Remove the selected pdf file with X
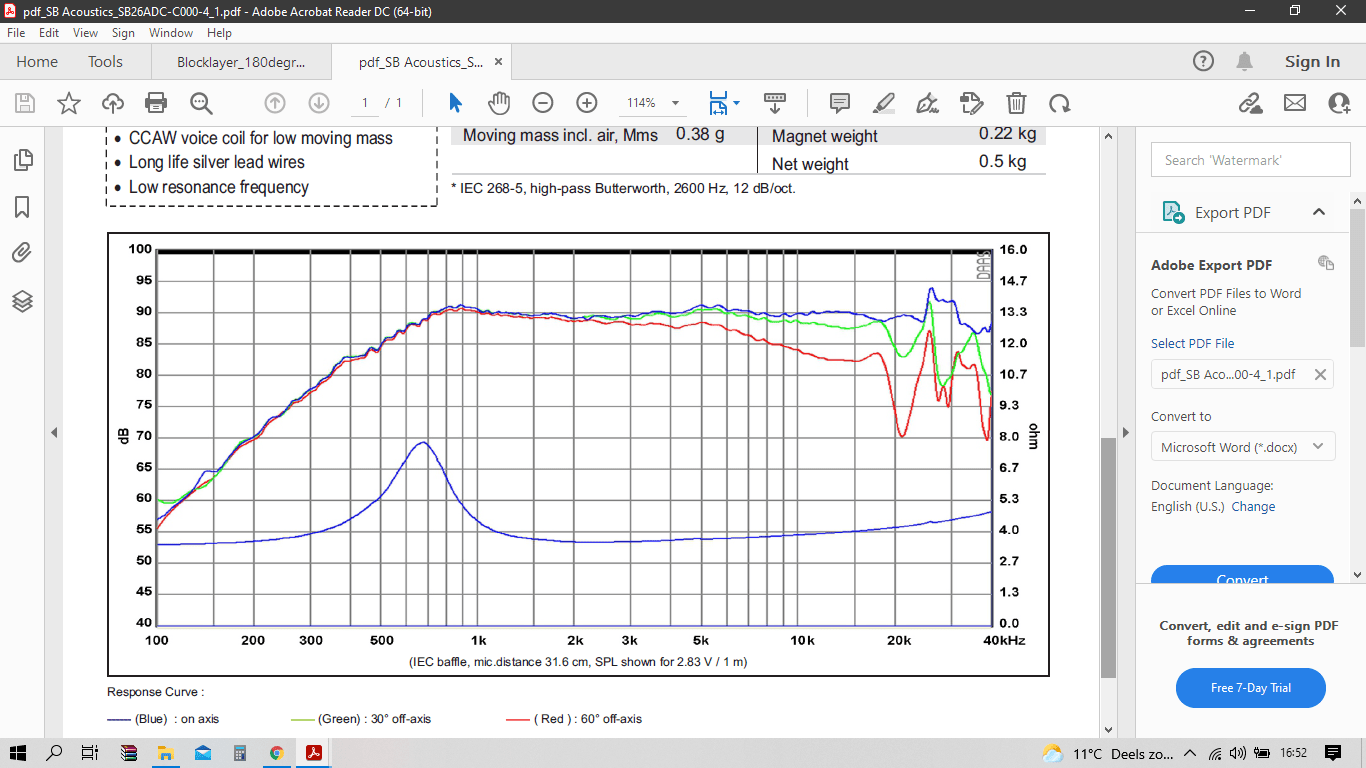The height and width of the screenshot is (768, 1366). click(x=1320, y=375)
